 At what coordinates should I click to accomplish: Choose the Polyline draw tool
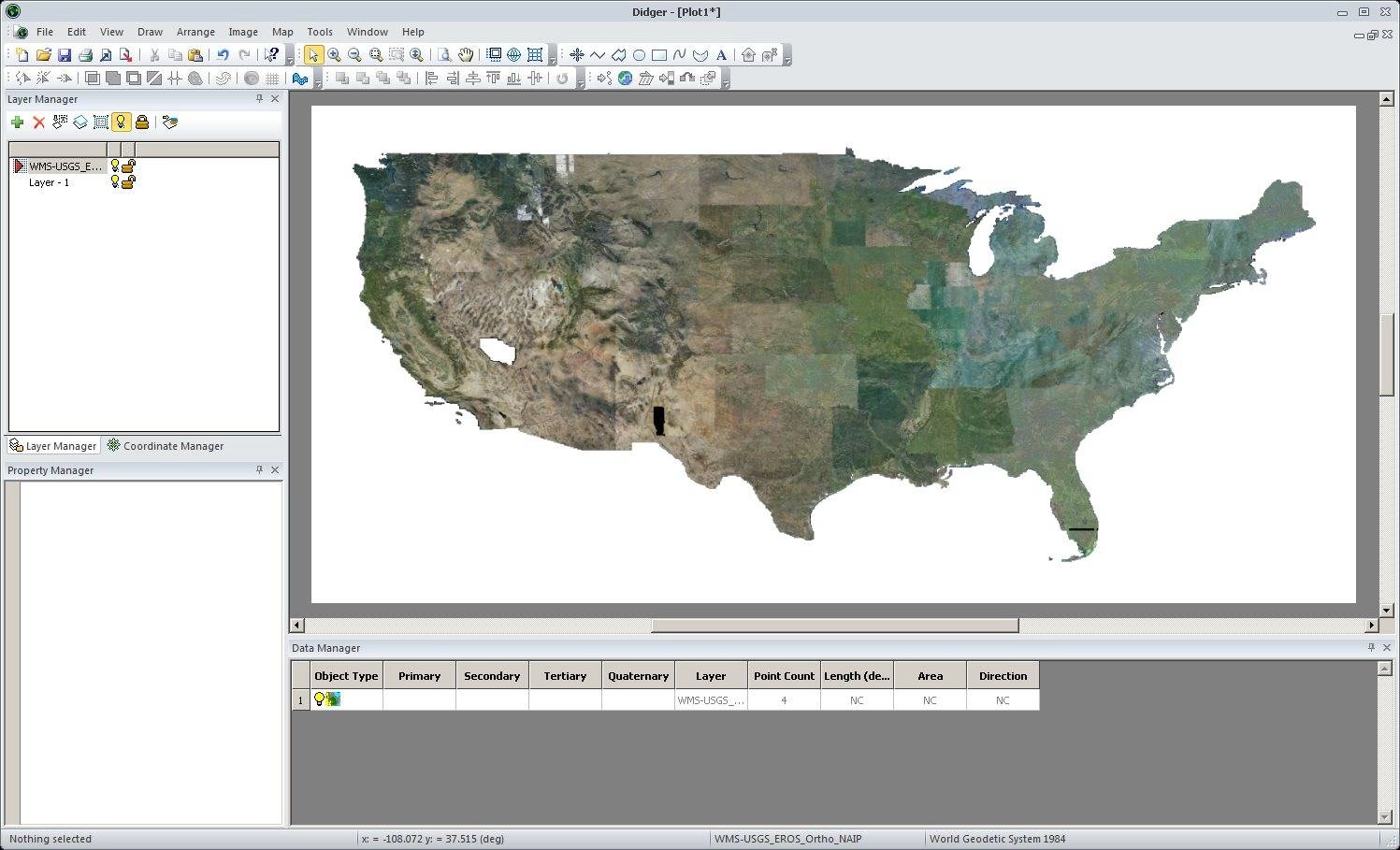598,55
